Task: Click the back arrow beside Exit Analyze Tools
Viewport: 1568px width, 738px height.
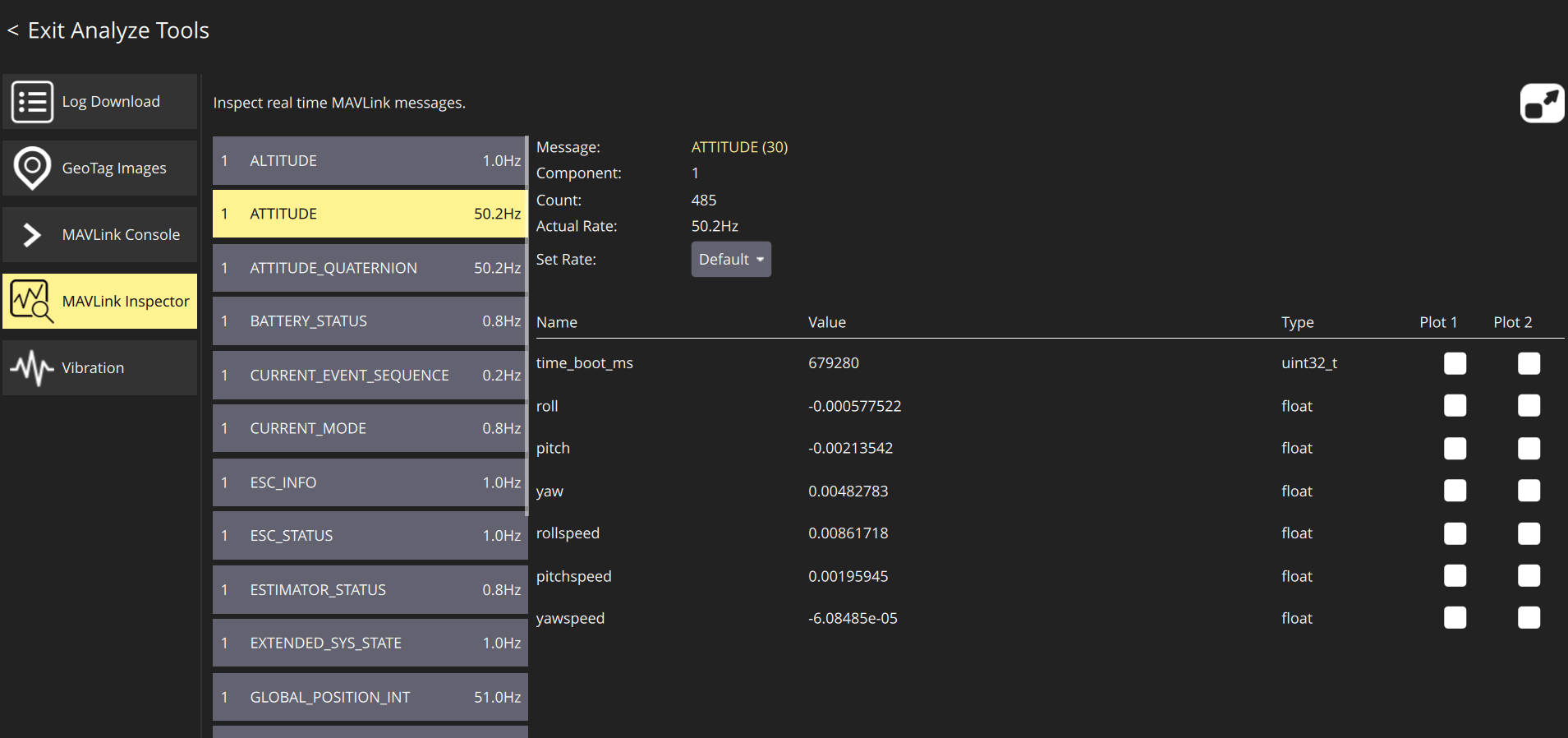Action: 13,30
